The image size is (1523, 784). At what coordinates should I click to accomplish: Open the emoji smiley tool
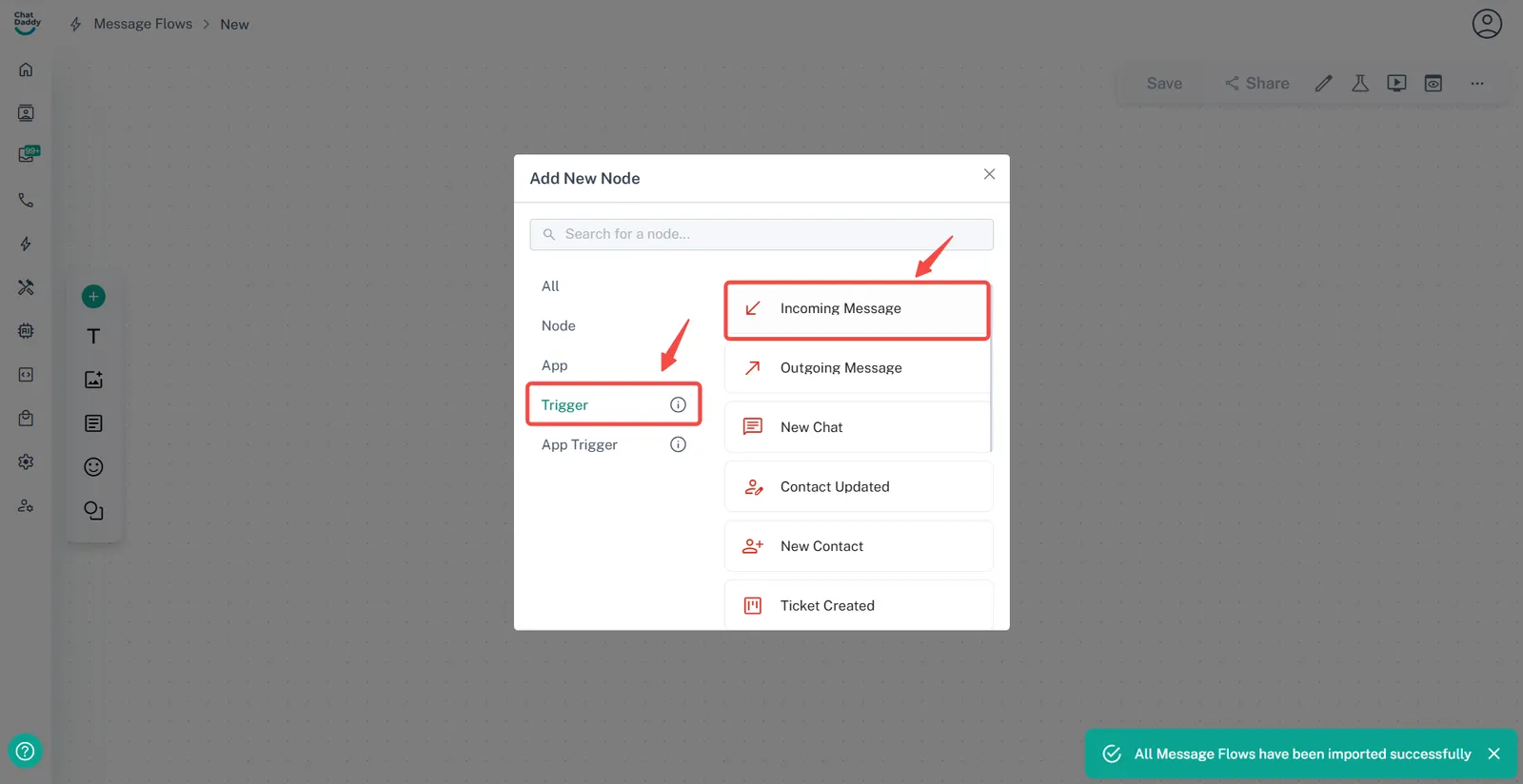93,467
